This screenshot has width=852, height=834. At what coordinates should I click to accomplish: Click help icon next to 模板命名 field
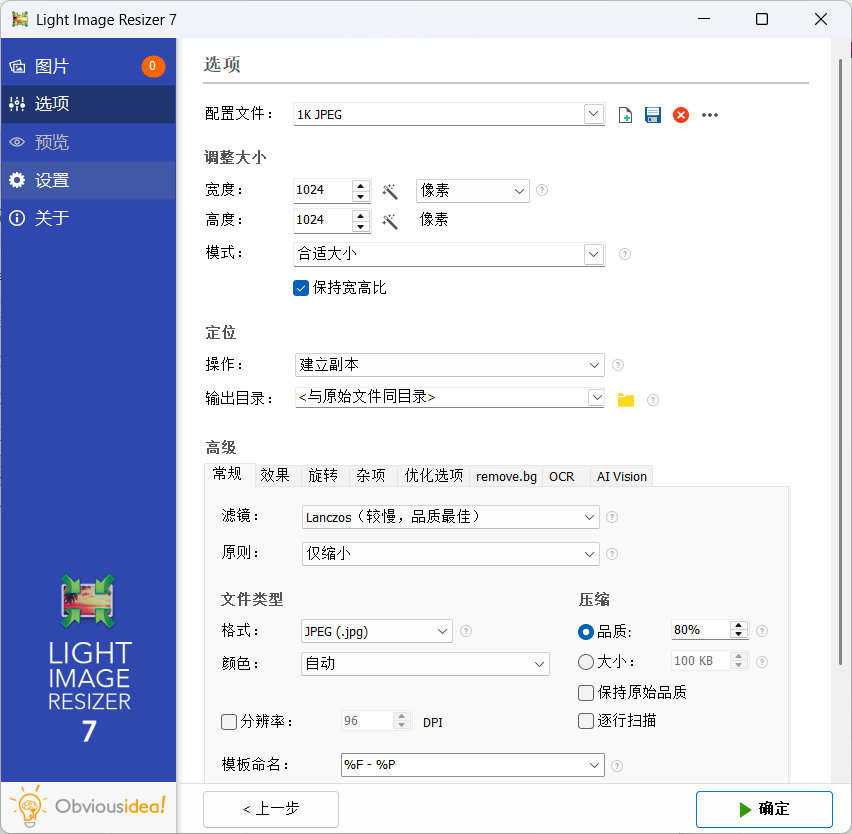click(x=617, y=766)
